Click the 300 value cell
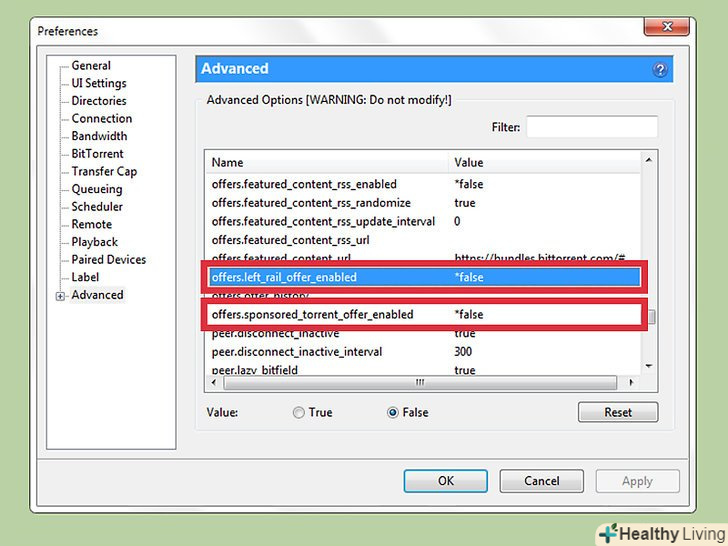The image size is (728, 546). [463, 351]
